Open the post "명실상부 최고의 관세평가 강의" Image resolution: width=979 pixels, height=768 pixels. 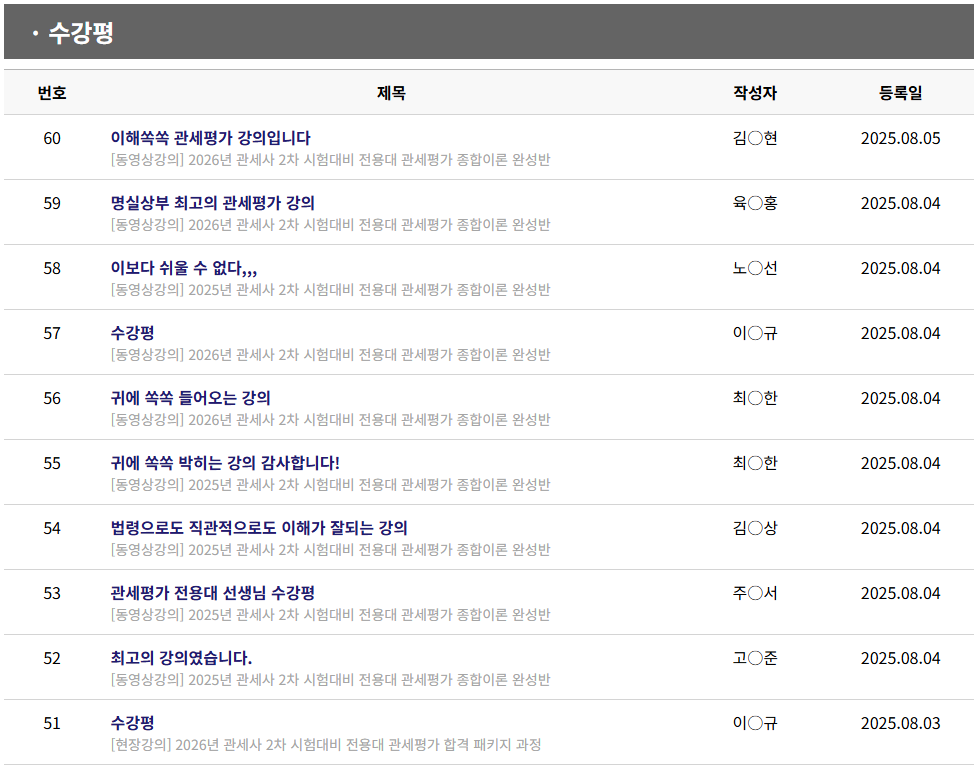pos(212,203)
